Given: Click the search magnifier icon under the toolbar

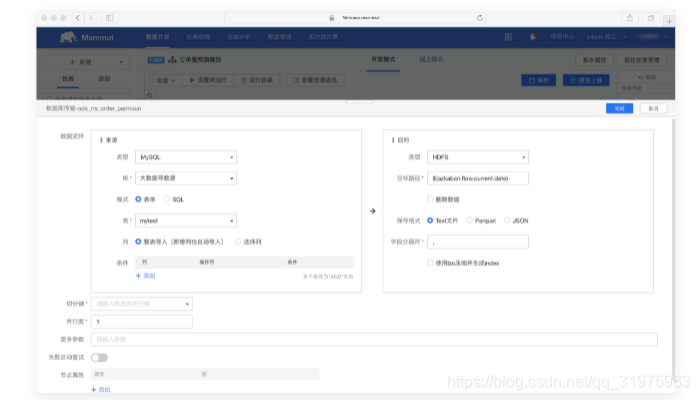Looking at the screenshot, I should coord(150,95).
